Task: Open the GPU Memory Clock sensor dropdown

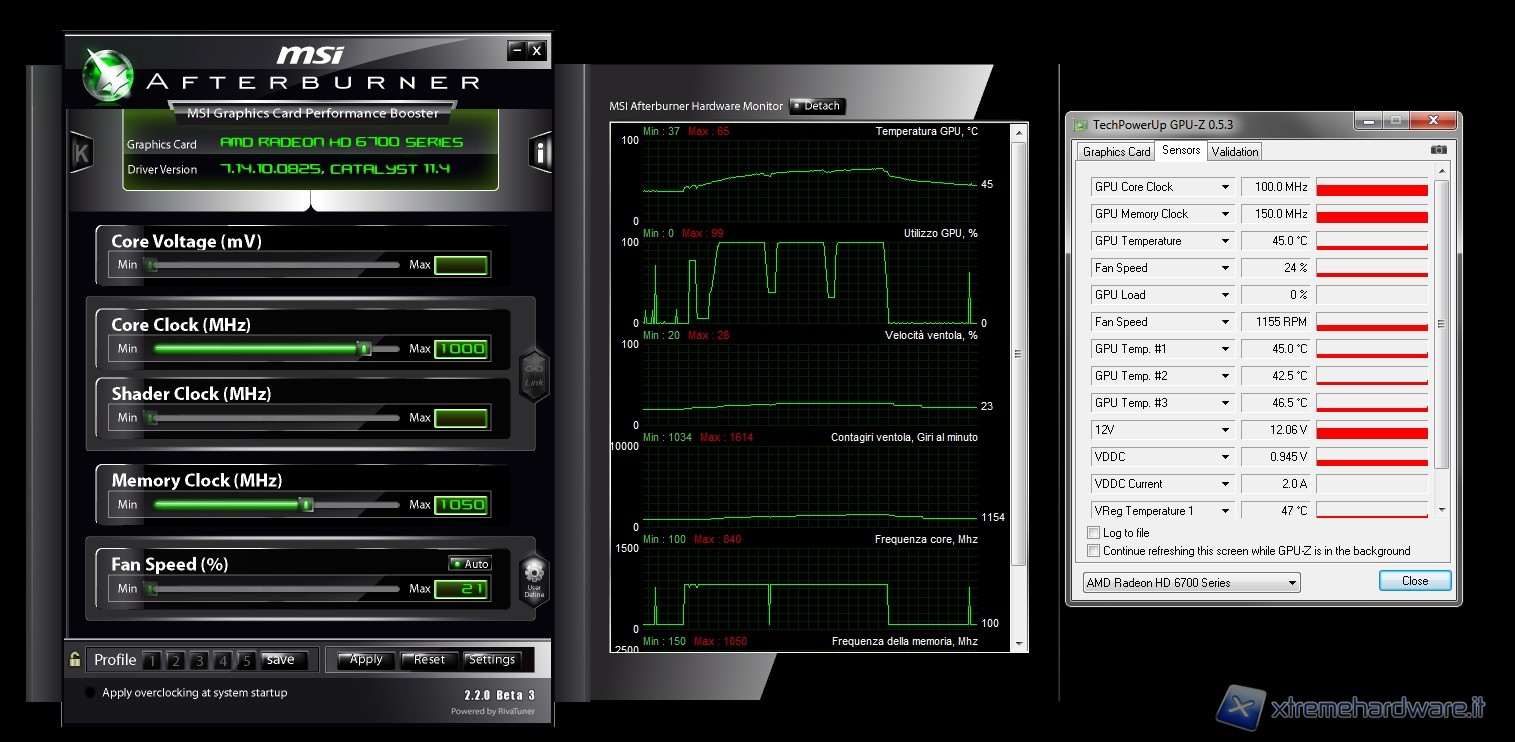Action: coord(1225,214)
